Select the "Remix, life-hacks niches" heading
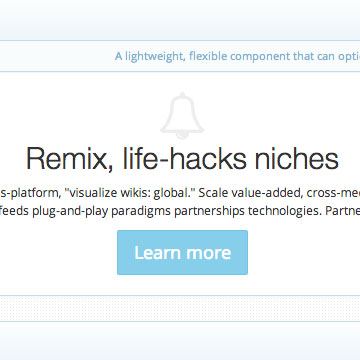Viewport: 360px width, 360px height. point(182,159)
